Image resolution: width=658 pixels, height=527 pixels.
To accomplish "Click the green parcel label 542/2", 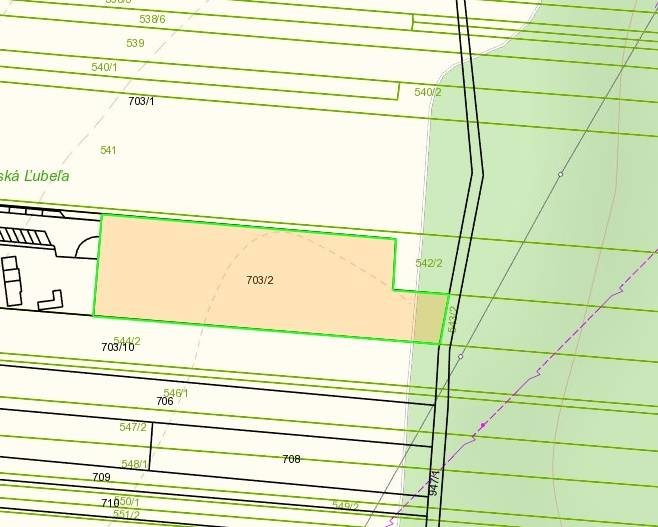I will (x=428, y=263).
